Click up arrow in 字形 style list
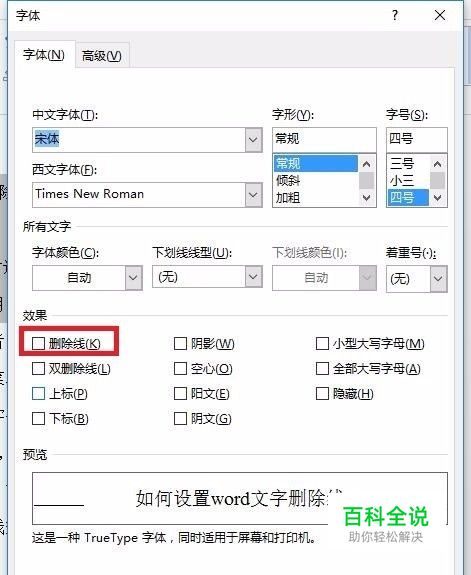Image resolution: width=471 pixels, height=575 pixels. click(x=366, y=164)
